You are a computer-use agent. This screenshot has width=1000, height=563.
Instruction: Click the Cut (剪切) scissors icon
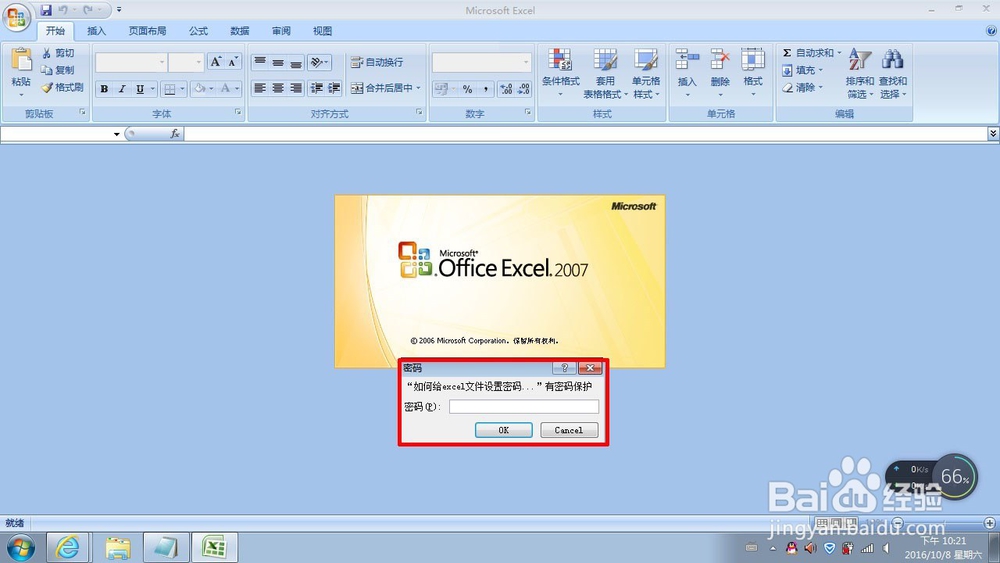pyautogui.click(x=47, y=53)
